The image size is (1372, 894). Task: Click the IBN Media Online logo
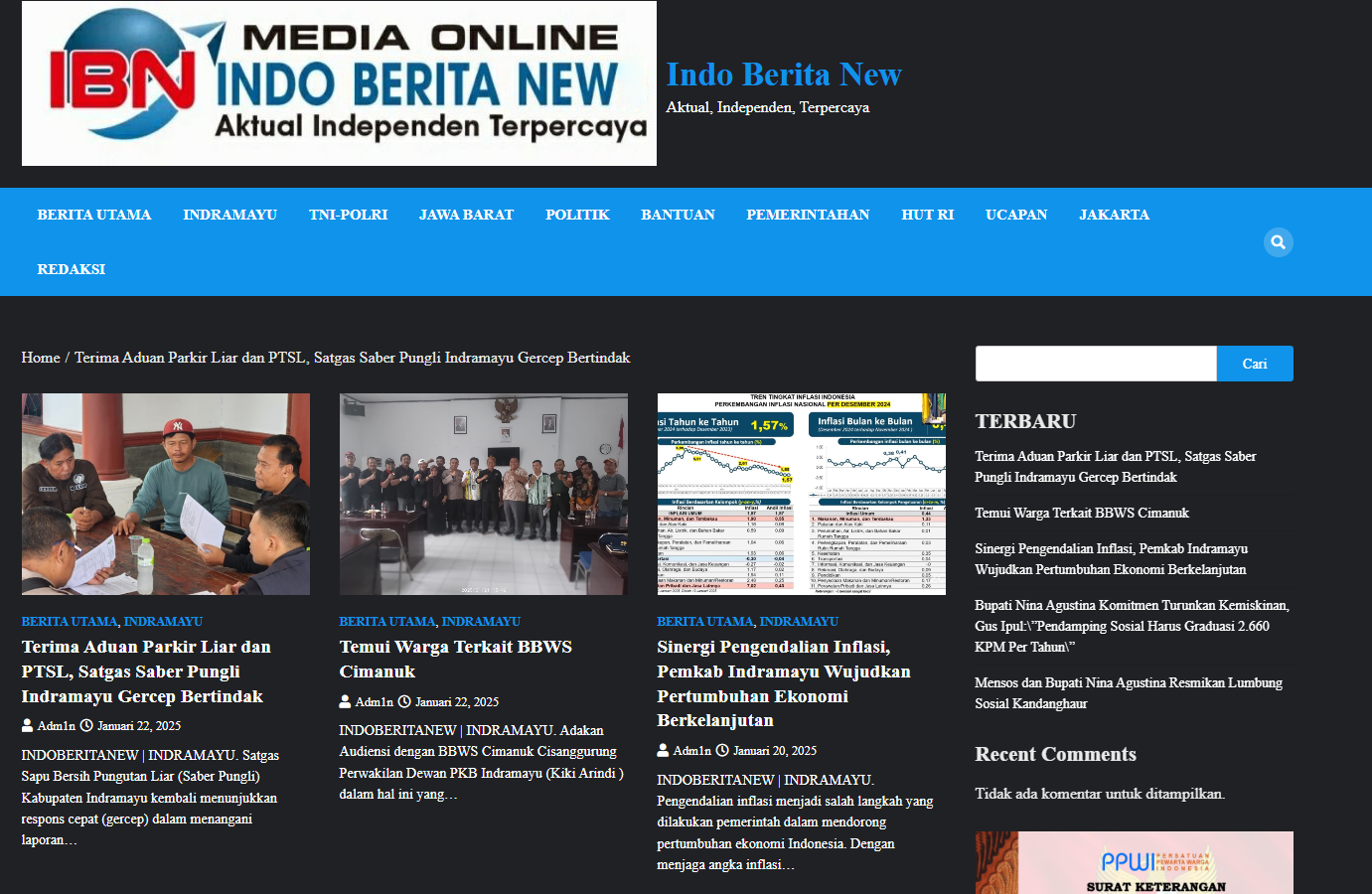click(x=339, y=83)
